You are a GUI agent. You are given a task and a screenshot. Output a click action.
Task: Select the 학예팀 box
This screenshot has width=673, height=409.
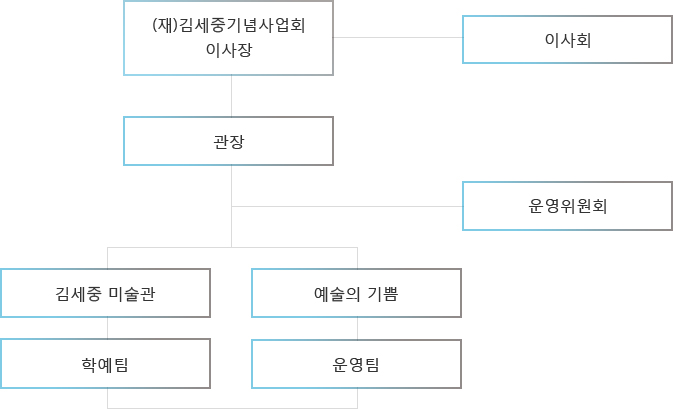coord(106,364)
